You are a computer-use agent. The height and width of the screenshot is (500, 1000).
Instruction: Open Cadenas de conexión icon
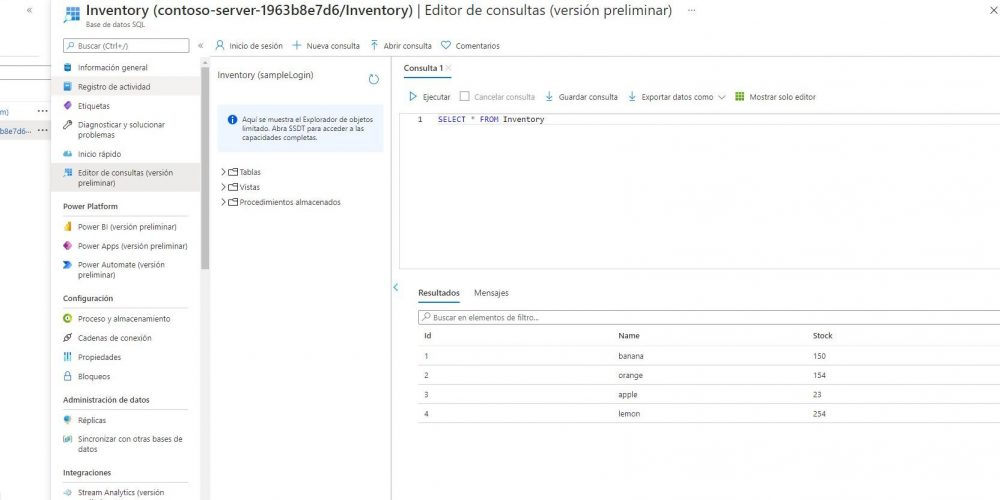pos(68,338)
